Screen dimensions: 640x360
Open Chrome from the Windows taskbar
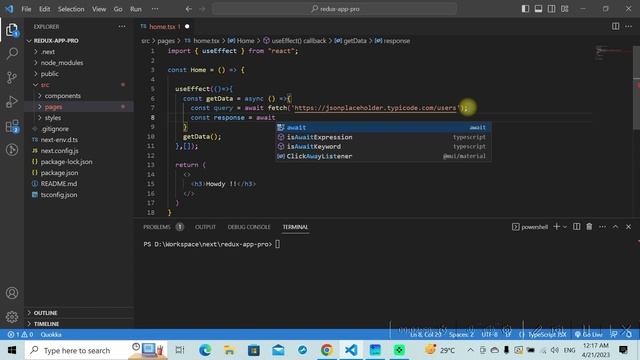327,350
